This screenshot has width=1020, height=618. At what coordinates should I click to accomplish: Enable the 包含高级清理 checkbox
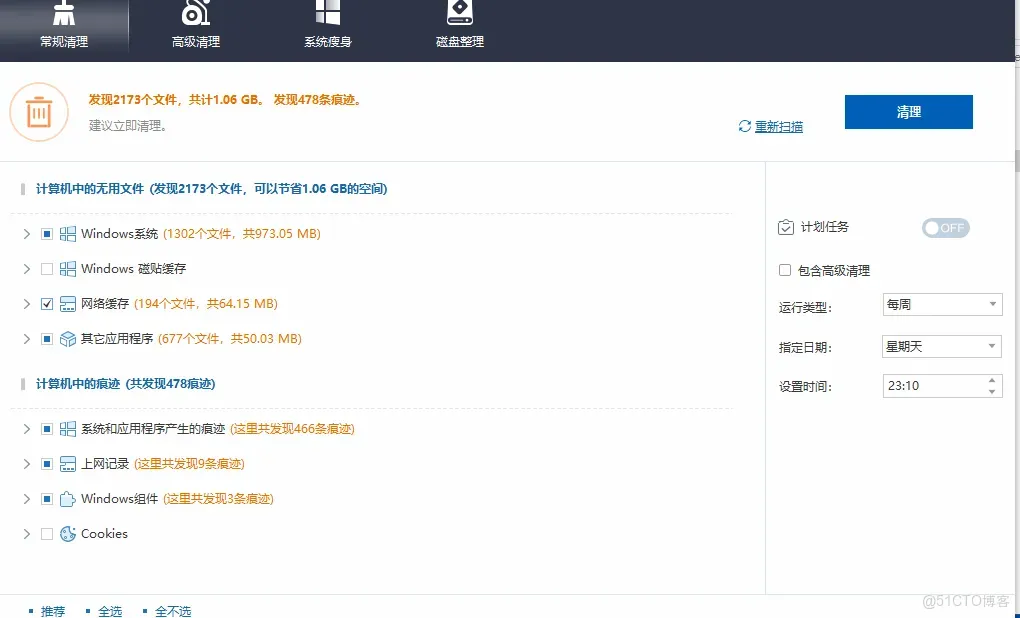(785, 269)
